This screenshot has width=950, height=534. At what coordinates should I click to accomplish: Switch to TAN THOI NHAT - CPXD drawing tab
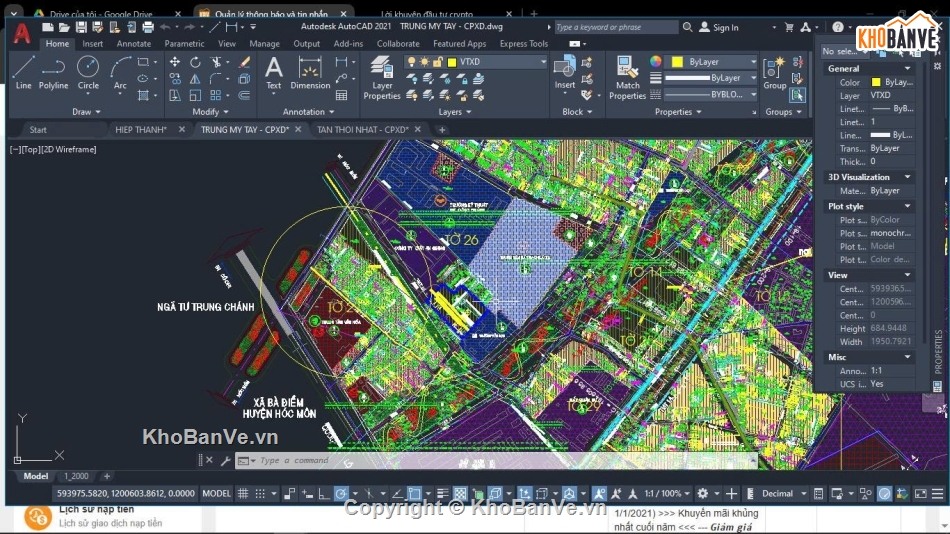(363, 129)
